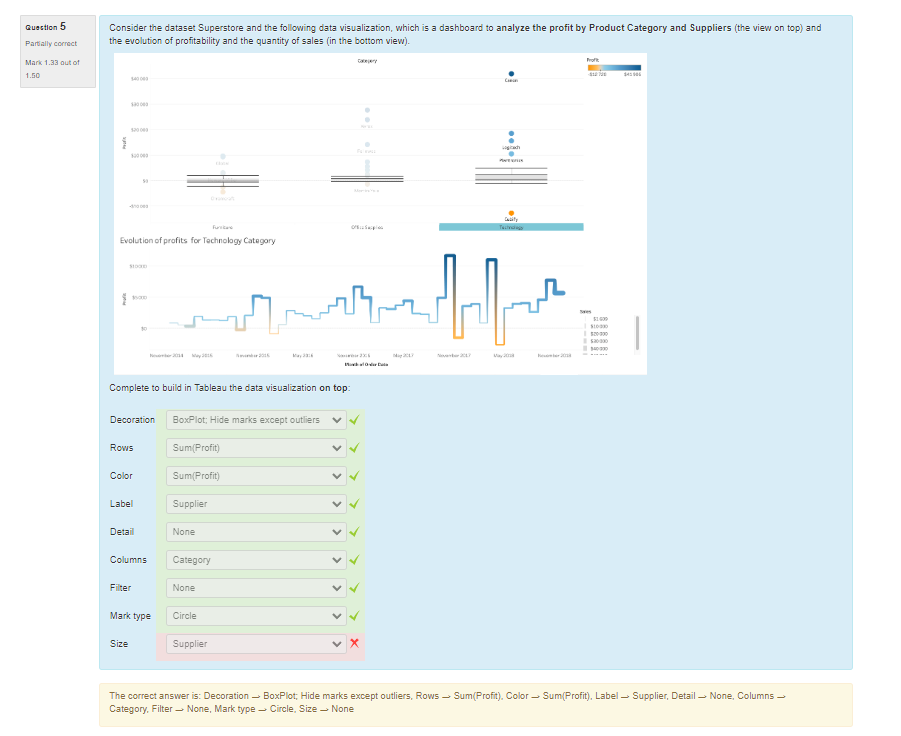The height and width of the screenshot is (736, 901).
Task: Click the Profit color gradient legend
Action: (613, 66)
